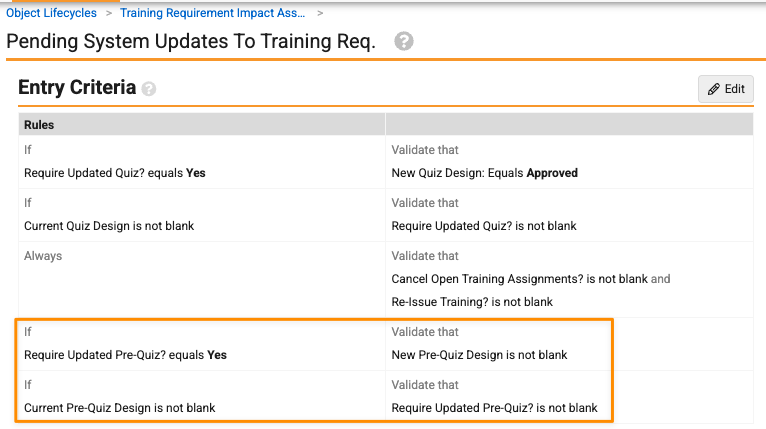The width and height of the screenshot is (766, 429).
Task: Click the Entry Criteria section heading
Action: point(77,87)
